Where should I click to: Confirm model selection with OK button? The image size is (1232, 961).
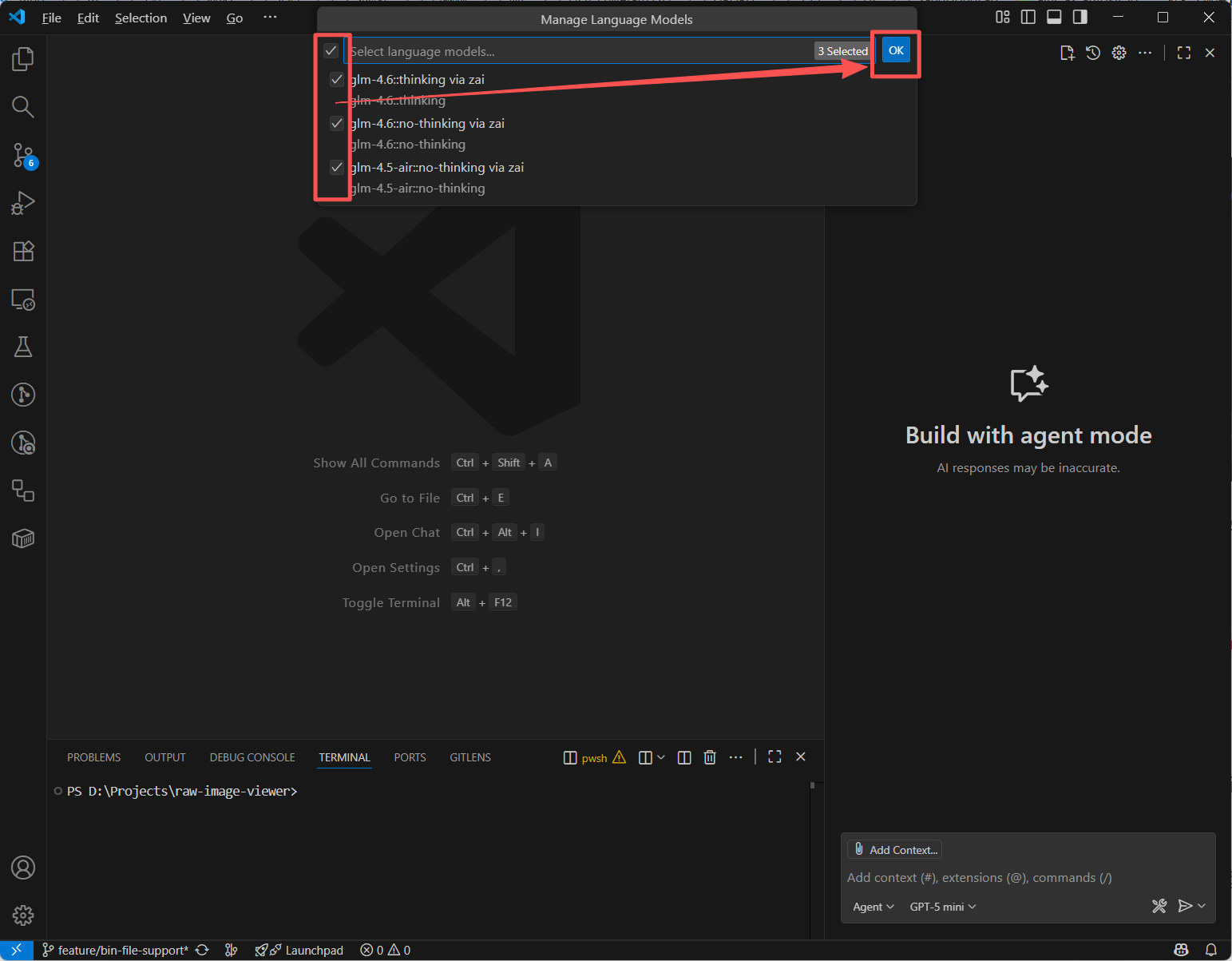(896, 50)
